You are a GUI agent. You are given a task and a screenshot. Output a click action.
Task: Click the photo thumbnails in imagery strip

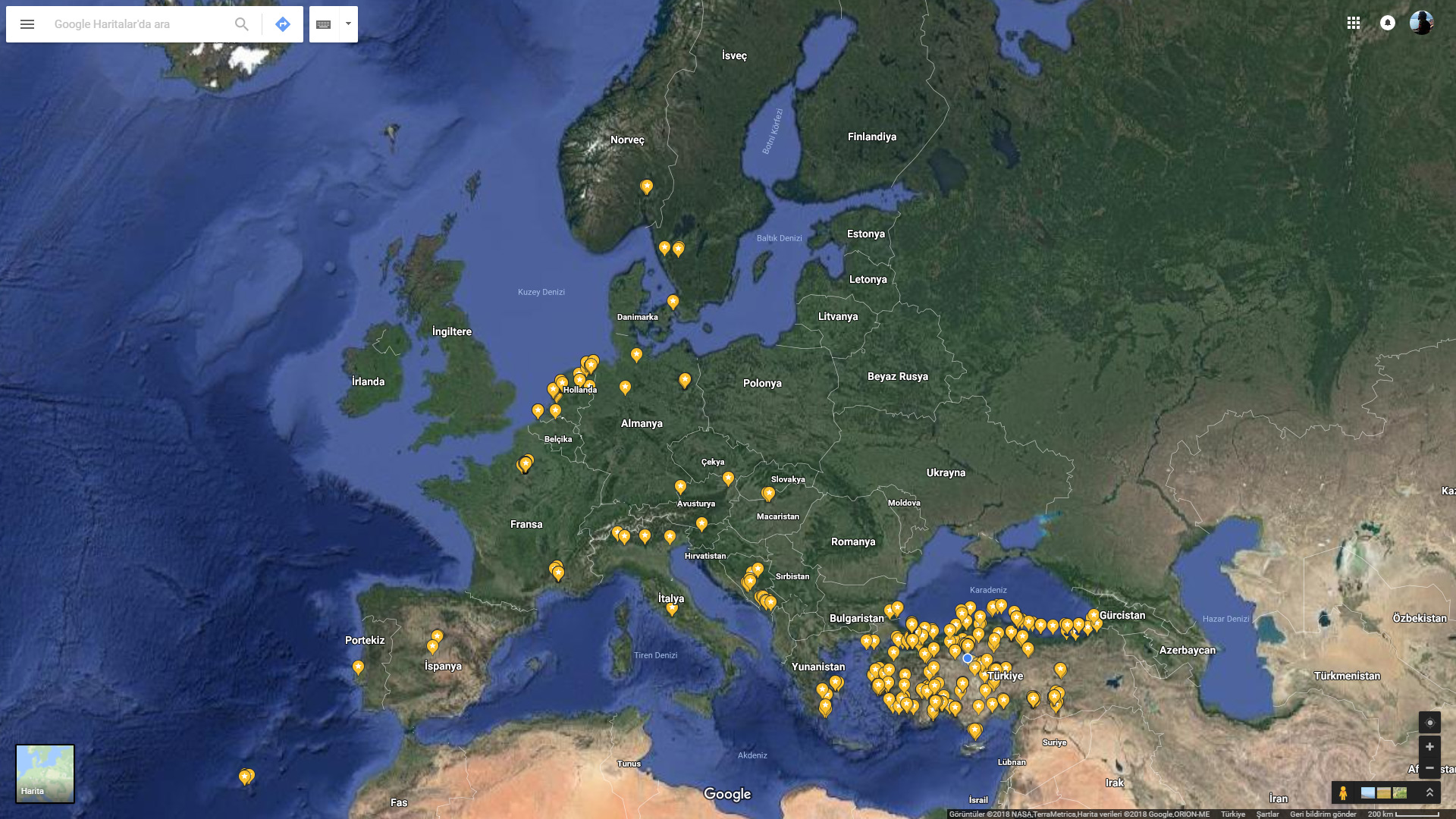click(x=1384, y=792)
